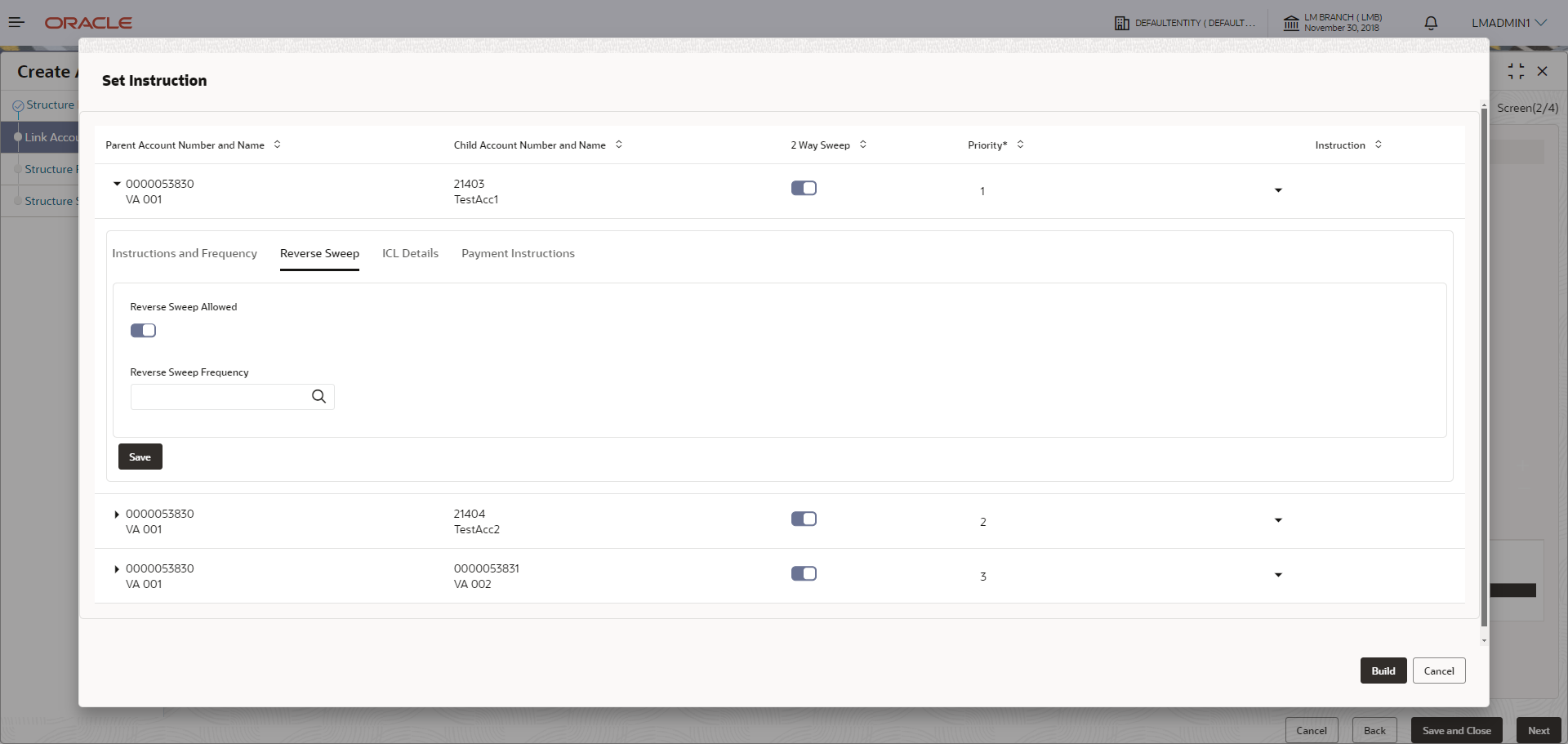Click the Save button
Image resolution: width=1568 pixels, height=744 pixels.
[140, 457]
